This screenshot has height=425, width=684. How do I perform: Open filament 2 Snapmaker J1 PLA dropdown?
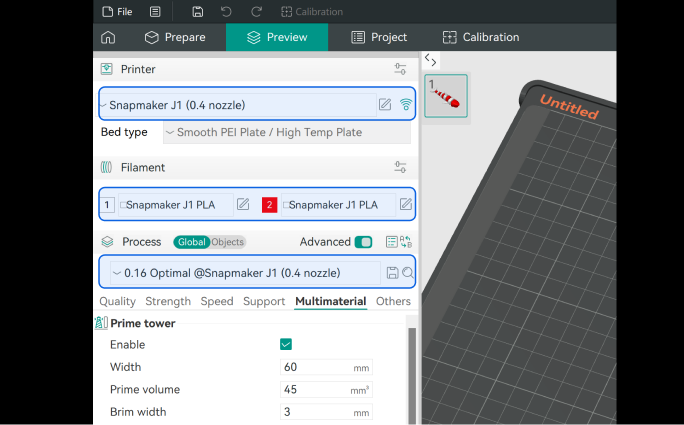338,205
